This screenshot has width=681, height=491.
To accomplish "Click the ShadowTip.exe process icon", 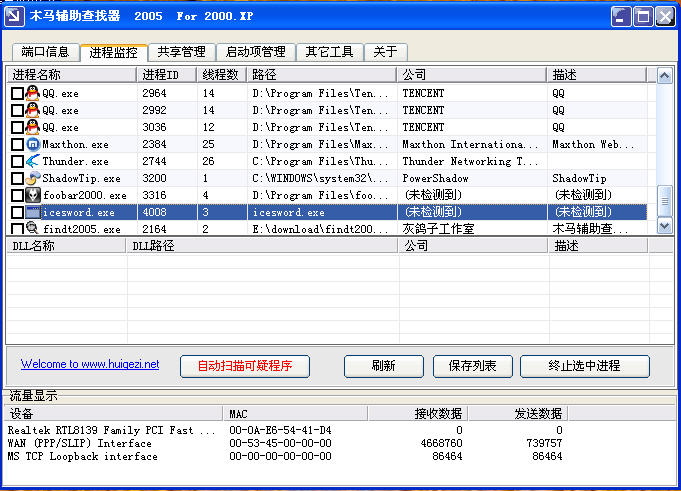I will [33, 178].
